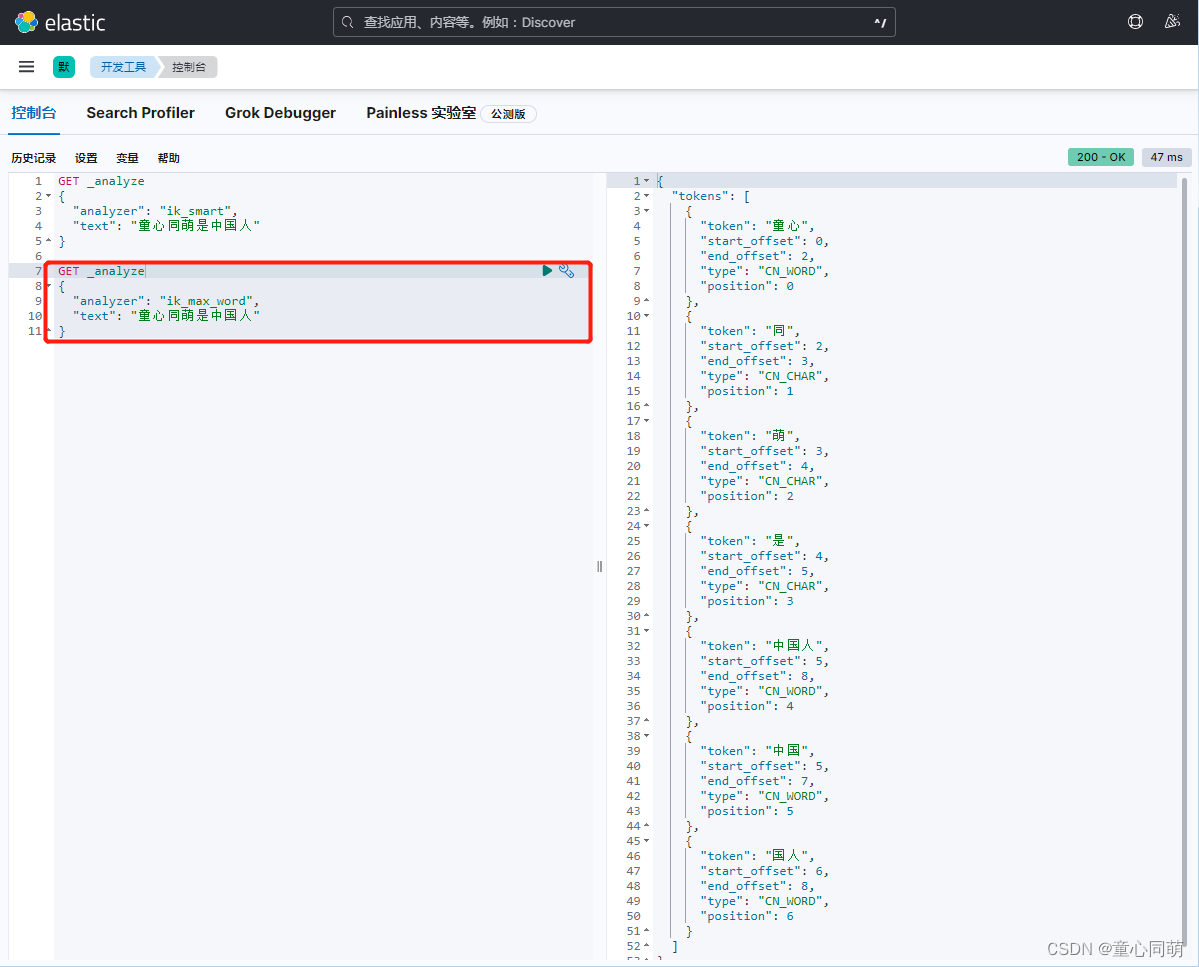
Task: Run the ik_max_word request with play icon
Action: (x=547, y=271)
